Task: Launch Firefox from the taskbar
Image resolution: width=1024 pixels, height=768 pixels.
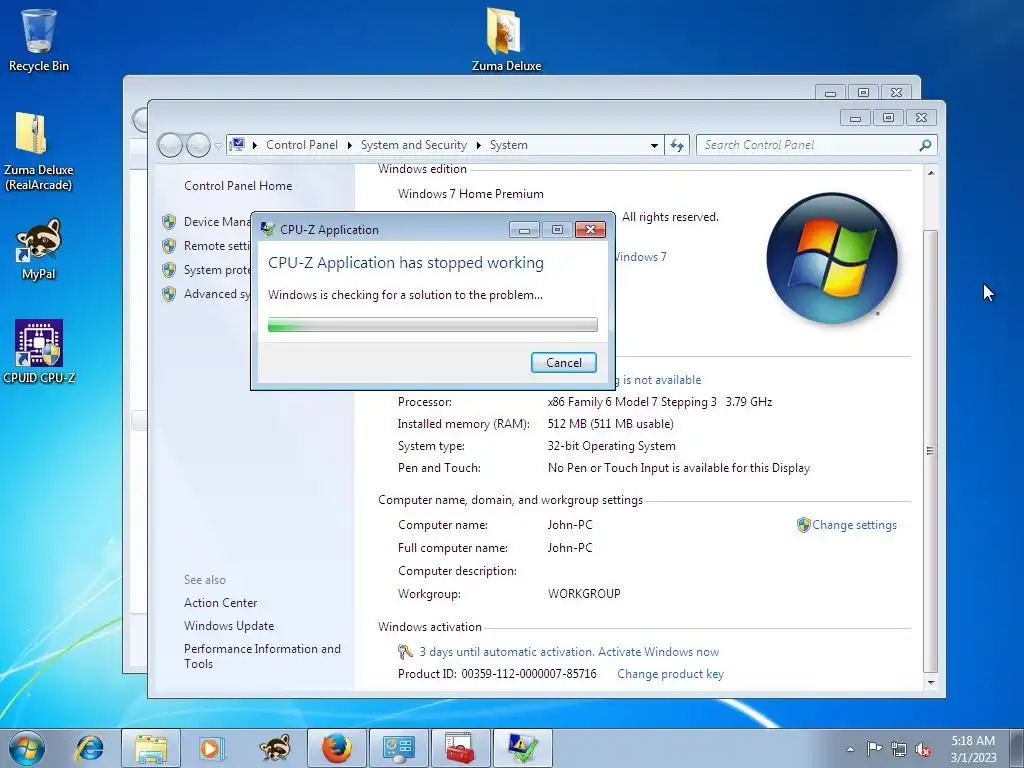Action: (336, 748)
